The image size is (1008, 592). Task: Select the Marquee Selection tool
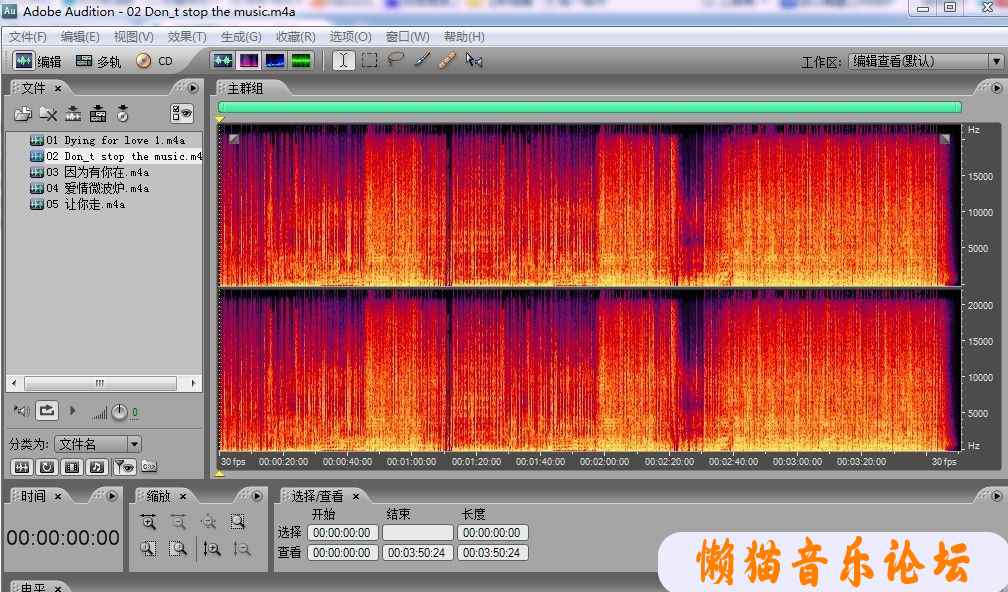pos(370,60)
